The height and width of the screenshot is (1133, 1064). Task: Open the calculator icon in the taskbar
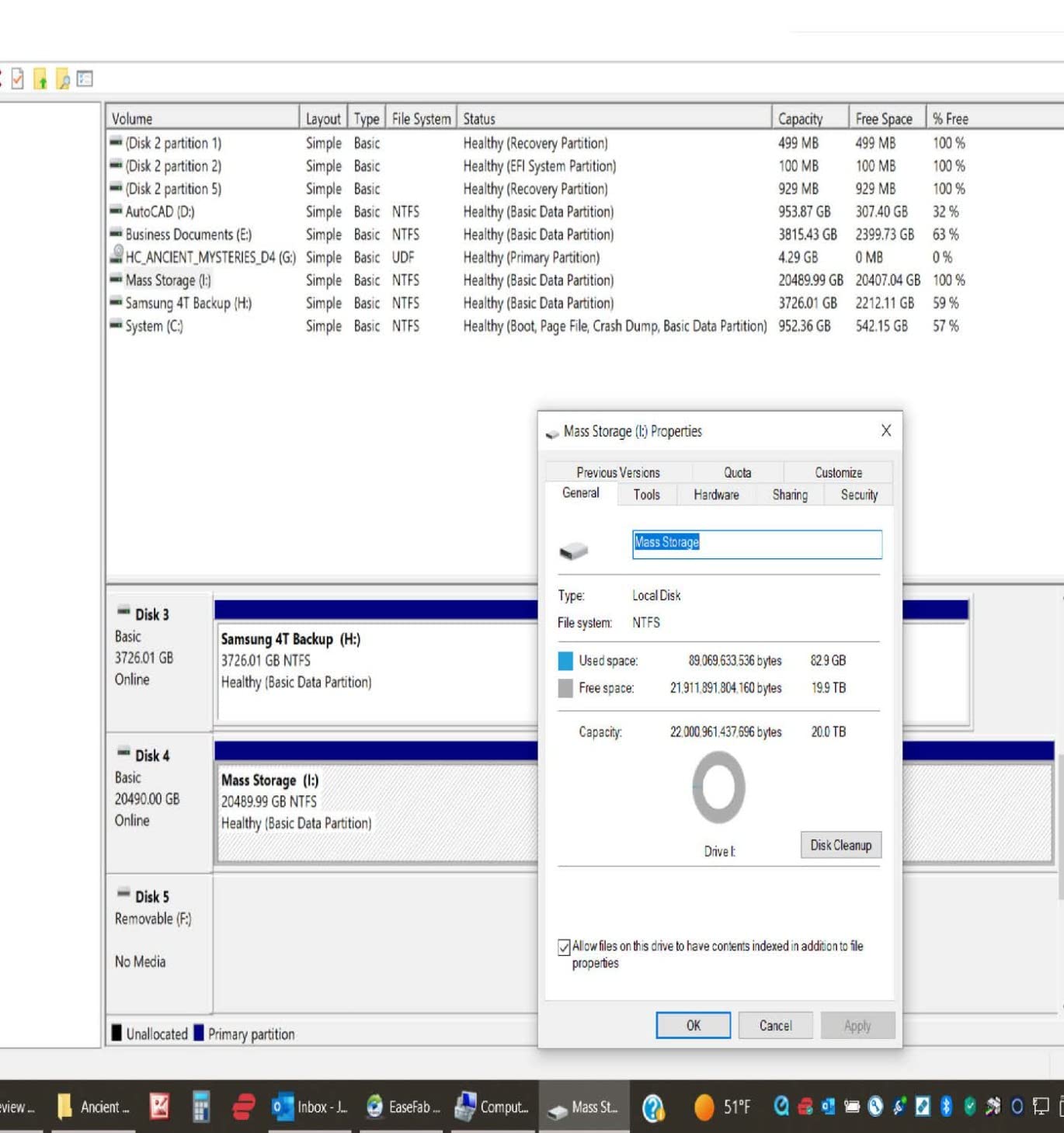pos(201,1107)
